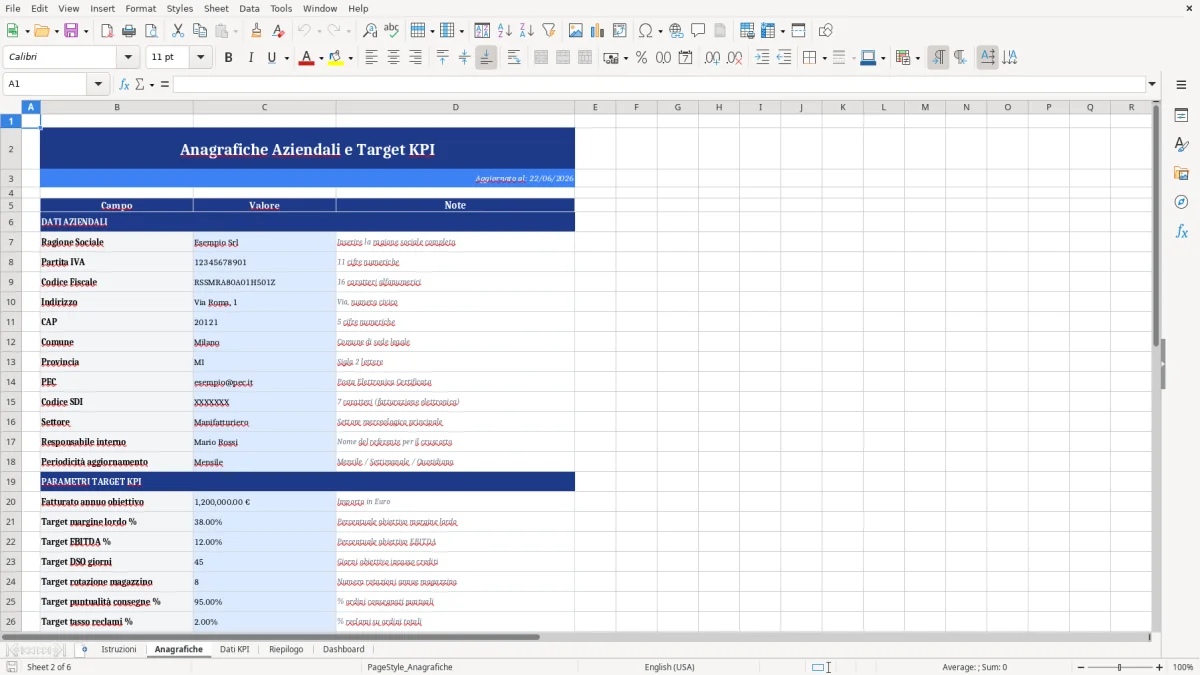Toggle Bold formatting
1200x675 pixels.
coord(228,58)
